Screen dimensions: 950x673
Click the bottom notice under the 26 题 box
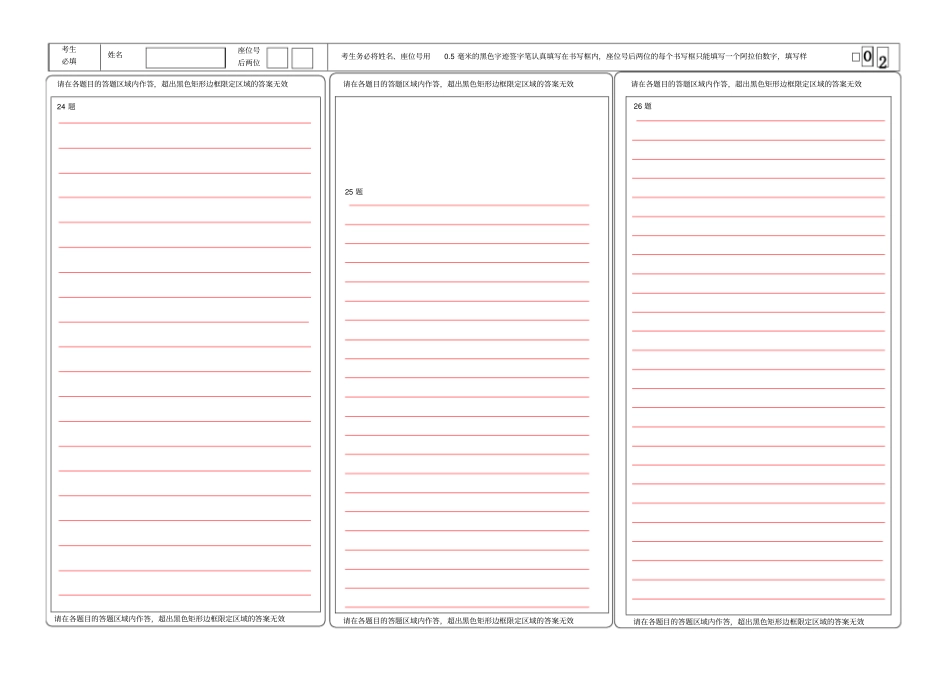coord(749,622)
